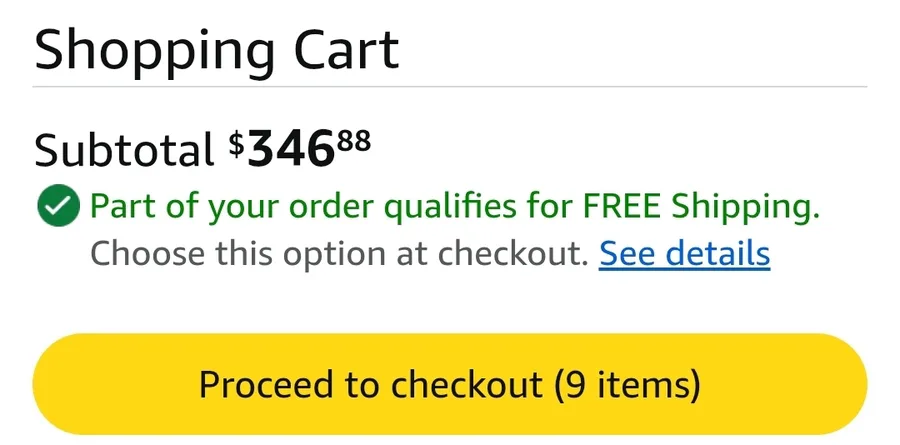Click the Proceed to checkout button

[x=449, y=384]
